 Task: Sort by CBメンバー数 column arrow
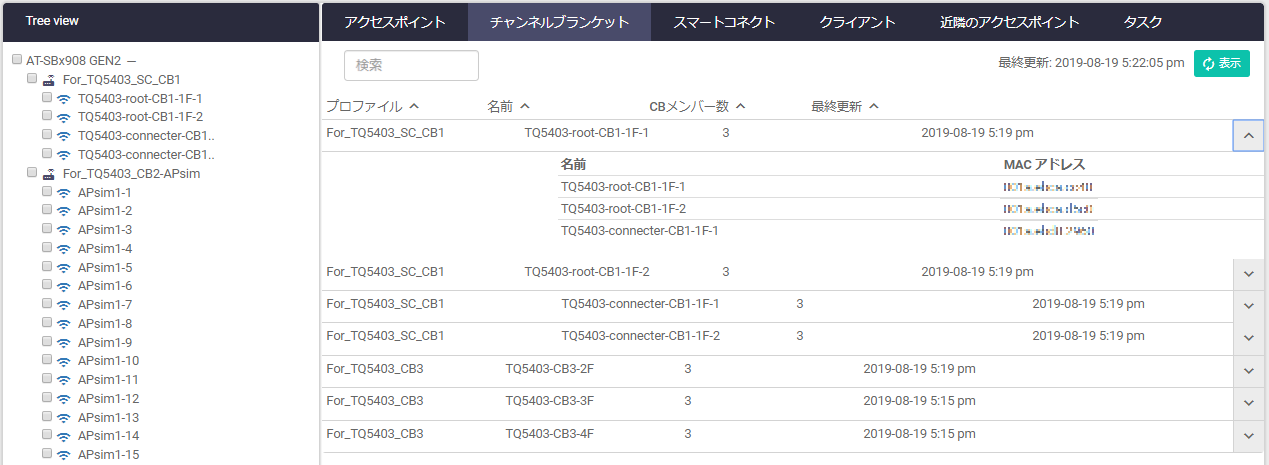[x=741, y=106]
